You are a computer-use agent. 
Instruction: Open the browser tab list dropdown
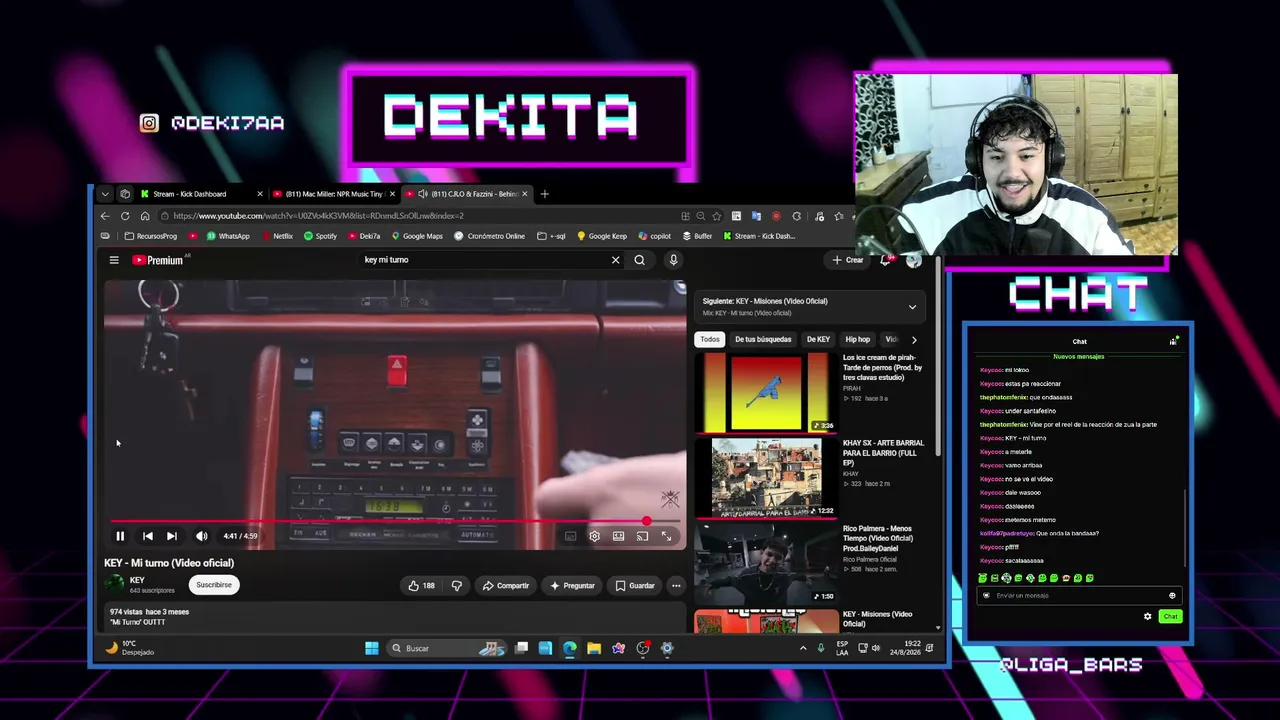[105, 194]
